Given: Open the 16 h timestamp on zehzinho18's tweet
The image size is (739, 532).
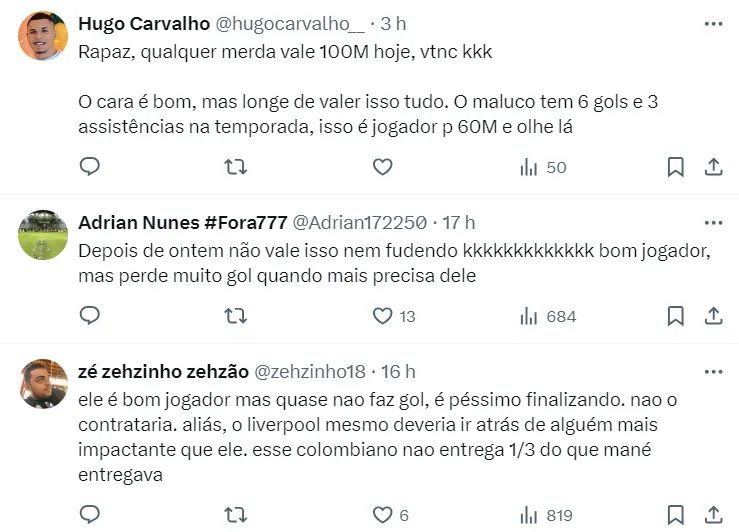Looking at the screenshot, I should [x=398, y=371].
